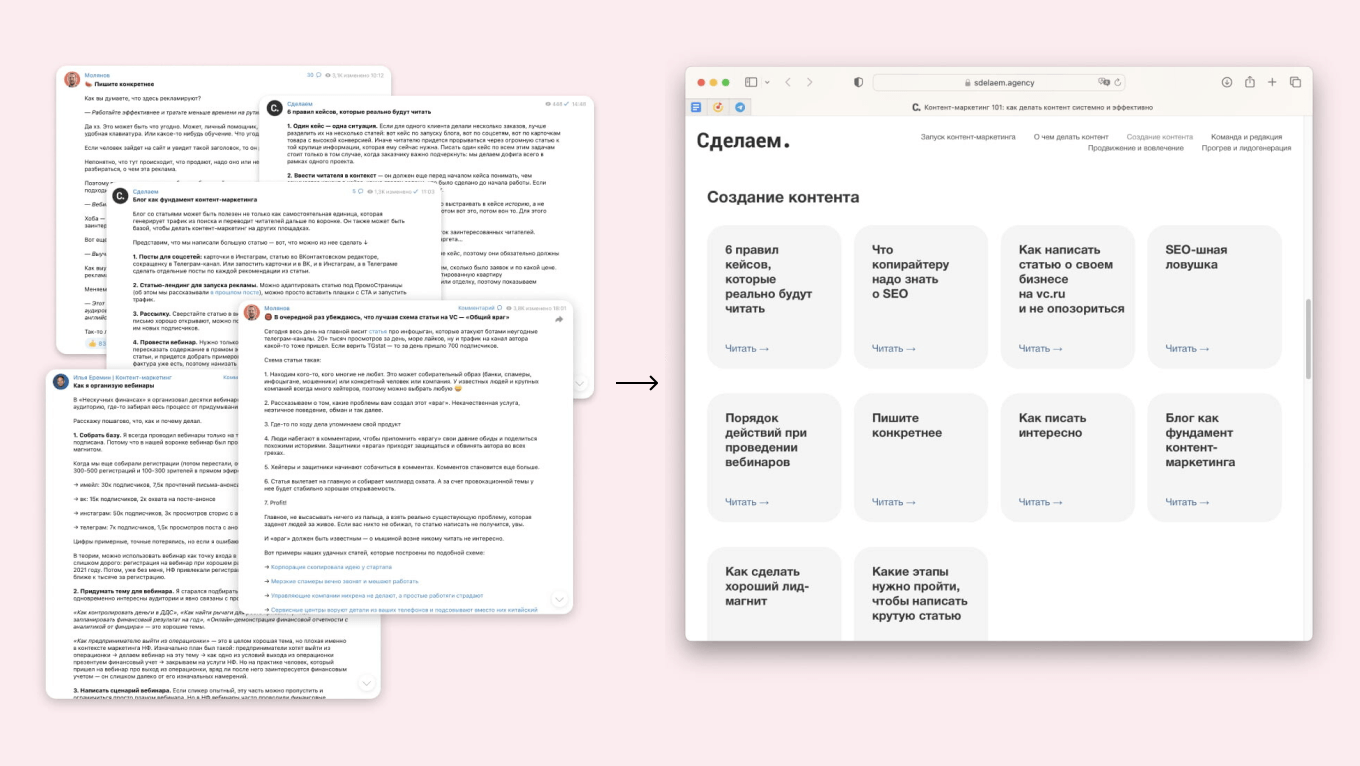Show Safari downloads

[1226, 82]
